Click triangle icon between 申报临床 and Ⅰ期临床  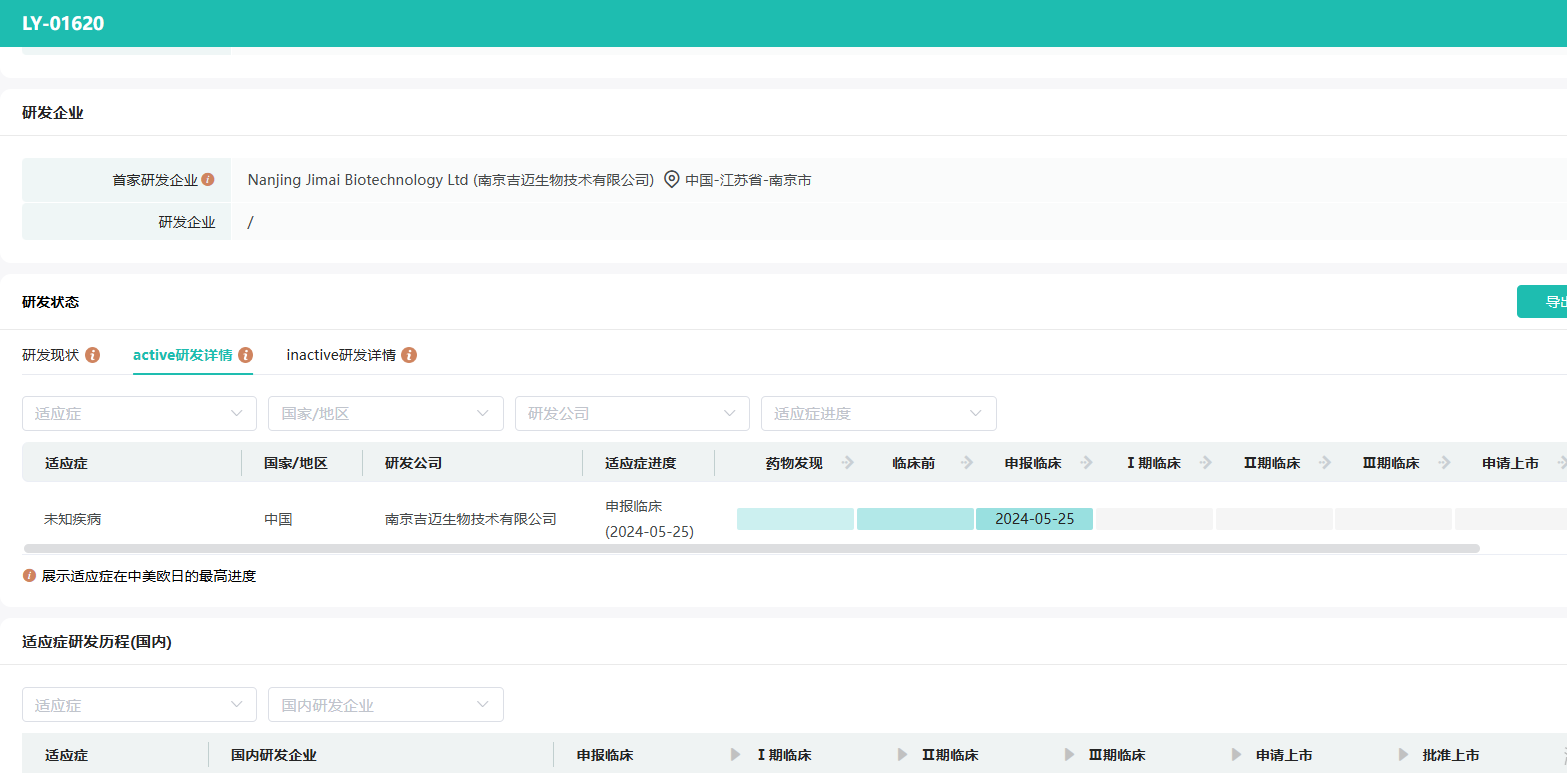click(736, 755)
